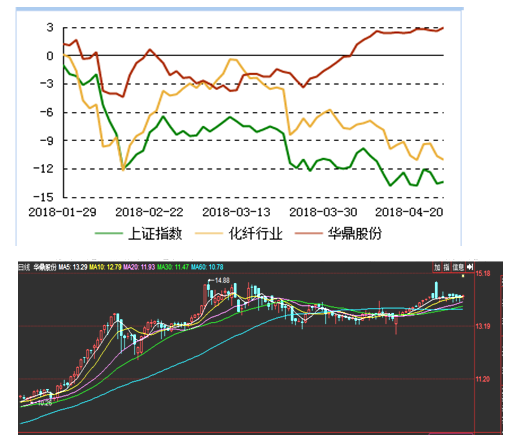The image size is (510, 441).
Task: Click the -9 y-axis label
Action: click(x=47, y=141)
